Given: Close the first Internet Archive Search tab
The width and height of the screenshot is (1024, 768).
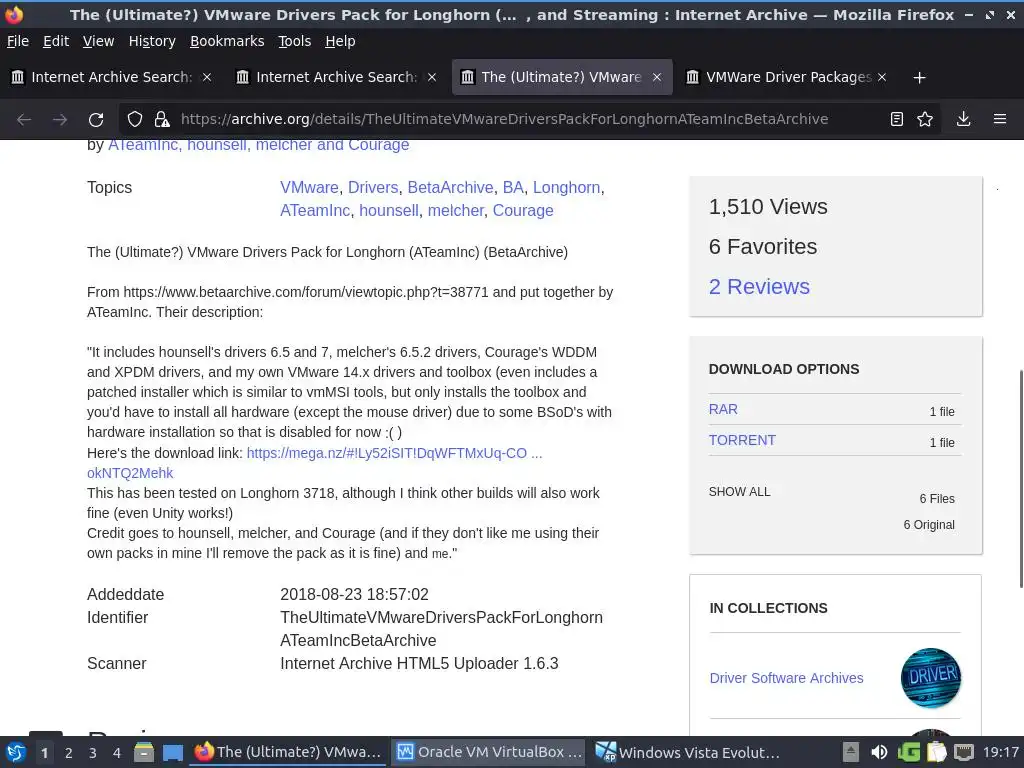Looking at the screenshot, I should pos(207,77).
